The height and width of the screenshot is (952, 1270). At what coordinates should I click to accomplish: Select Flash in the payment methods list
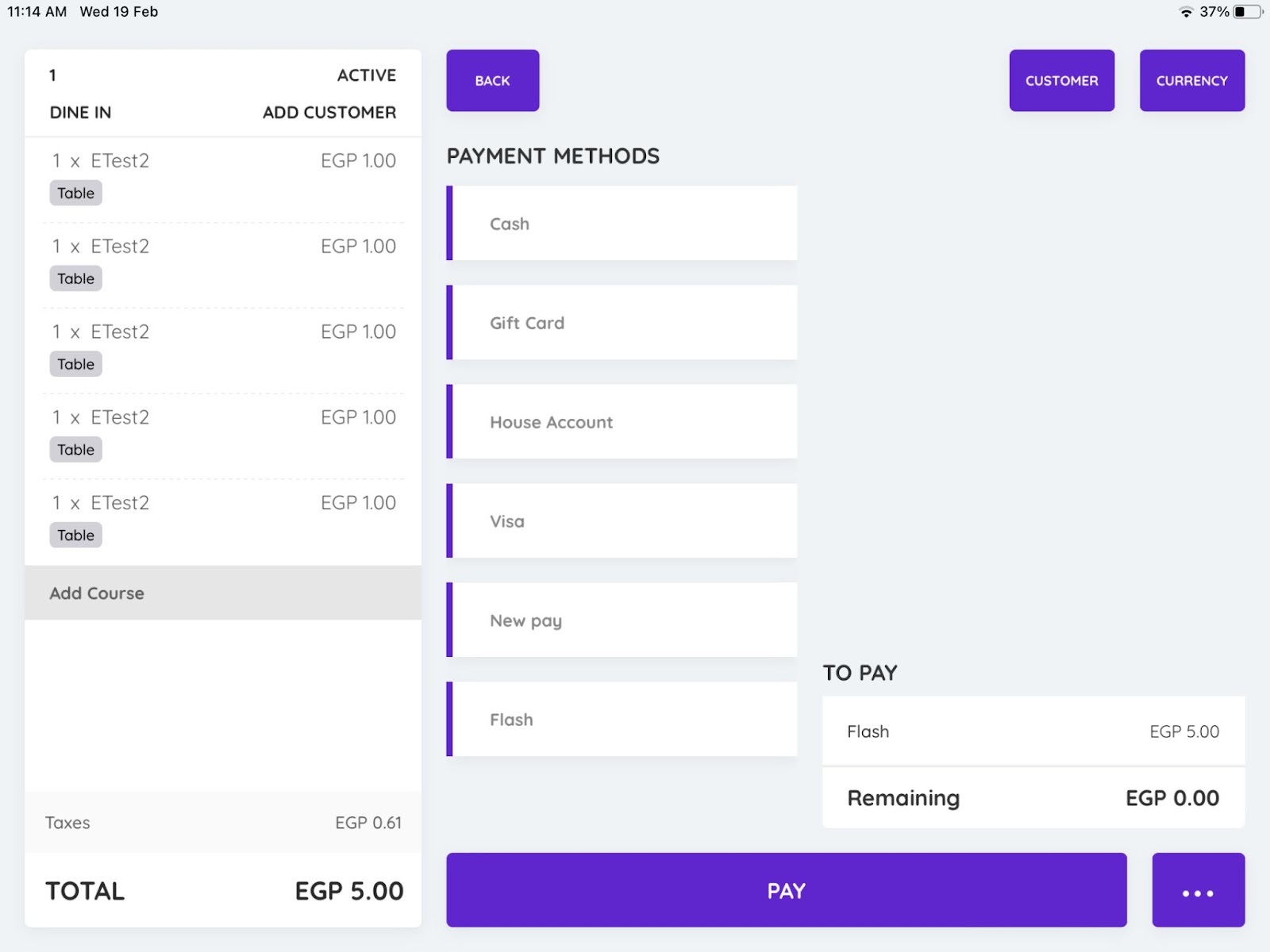click(622, 719)
